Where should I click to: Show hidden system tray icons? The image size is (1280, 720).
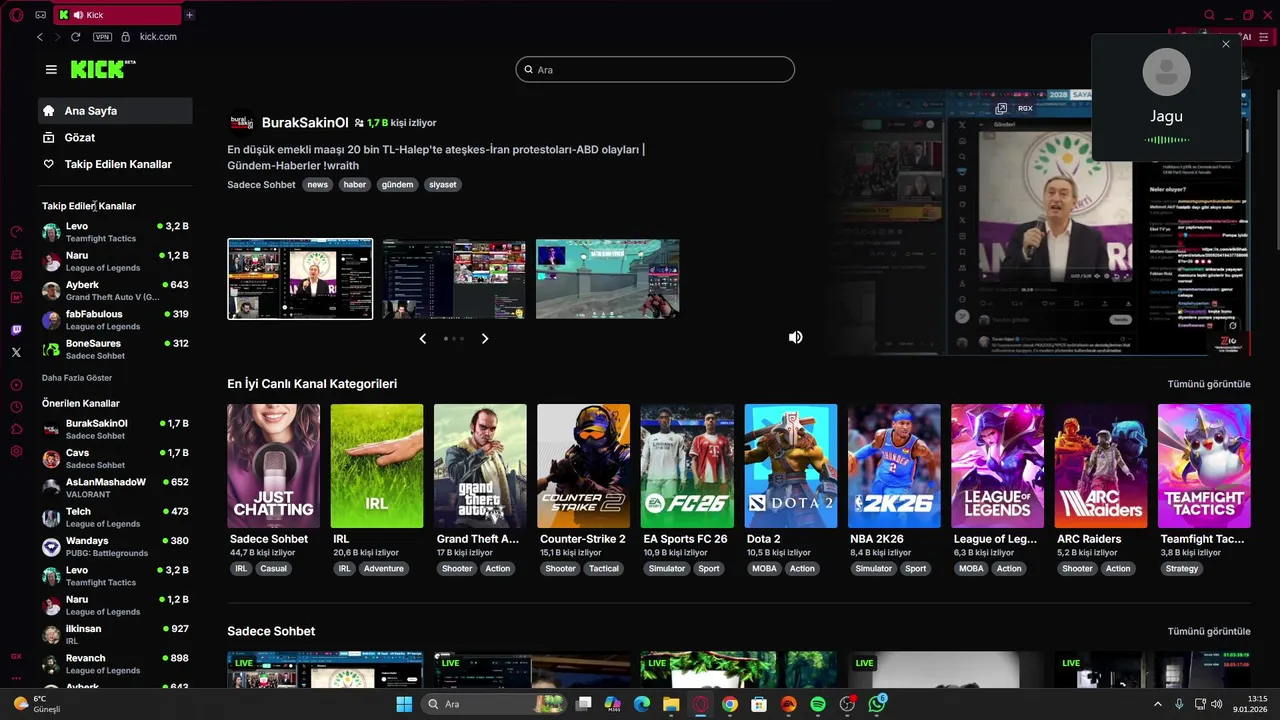(x=1158, y=704)
